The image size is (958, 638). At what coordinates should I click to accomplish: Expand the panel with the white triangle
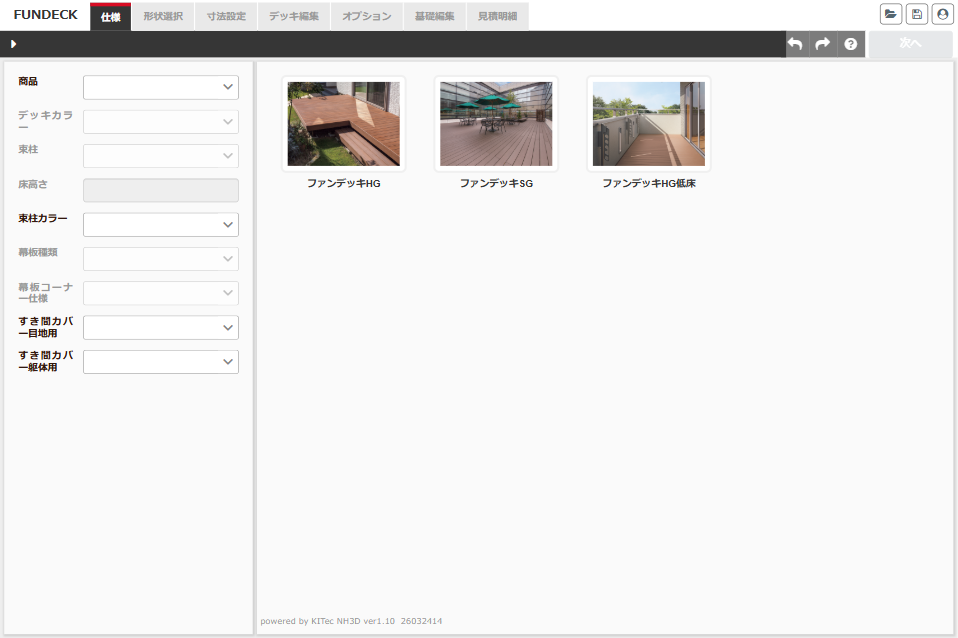pos(13,44)
